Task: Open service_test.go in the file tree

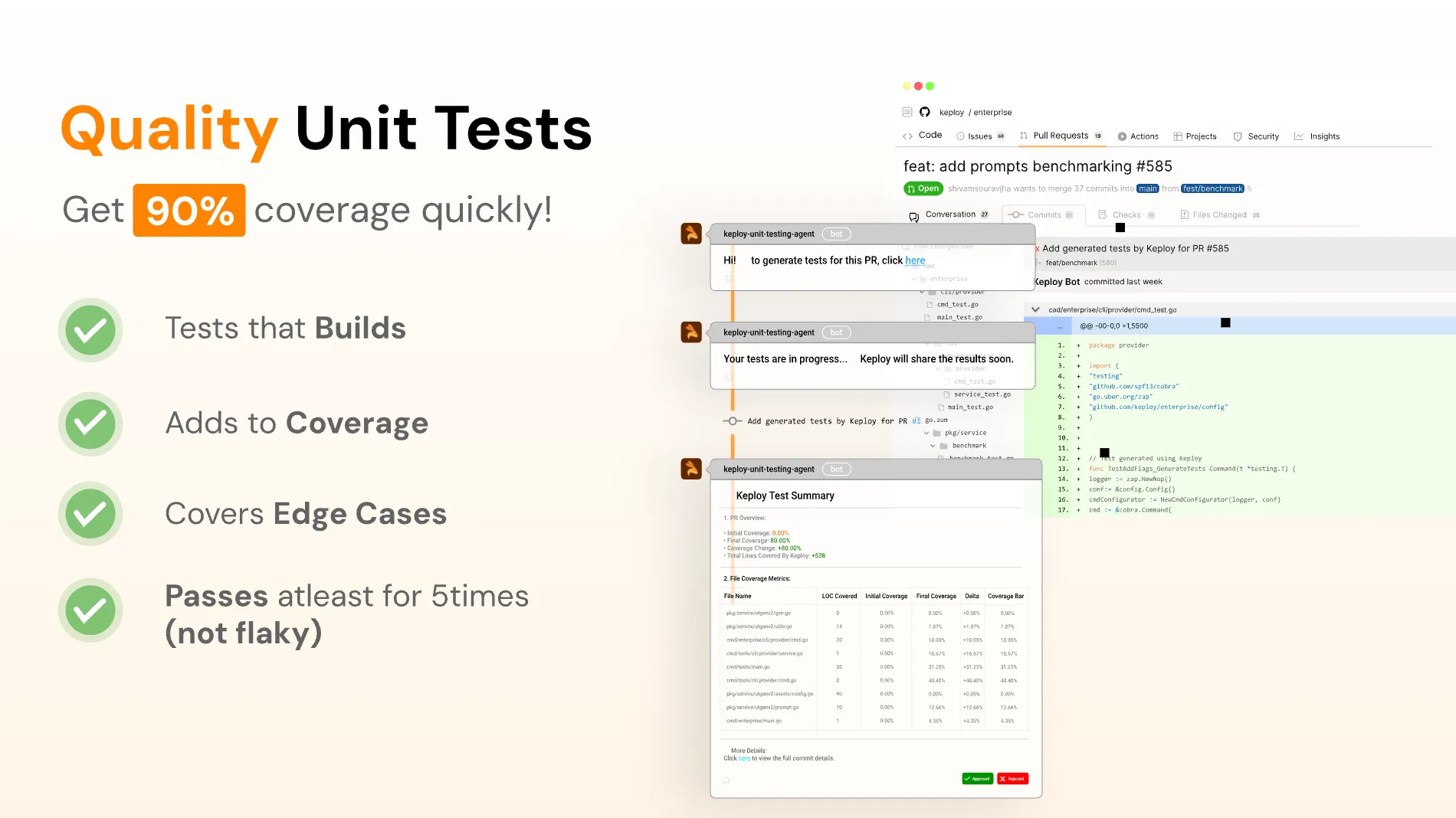Action: [982, 394]
